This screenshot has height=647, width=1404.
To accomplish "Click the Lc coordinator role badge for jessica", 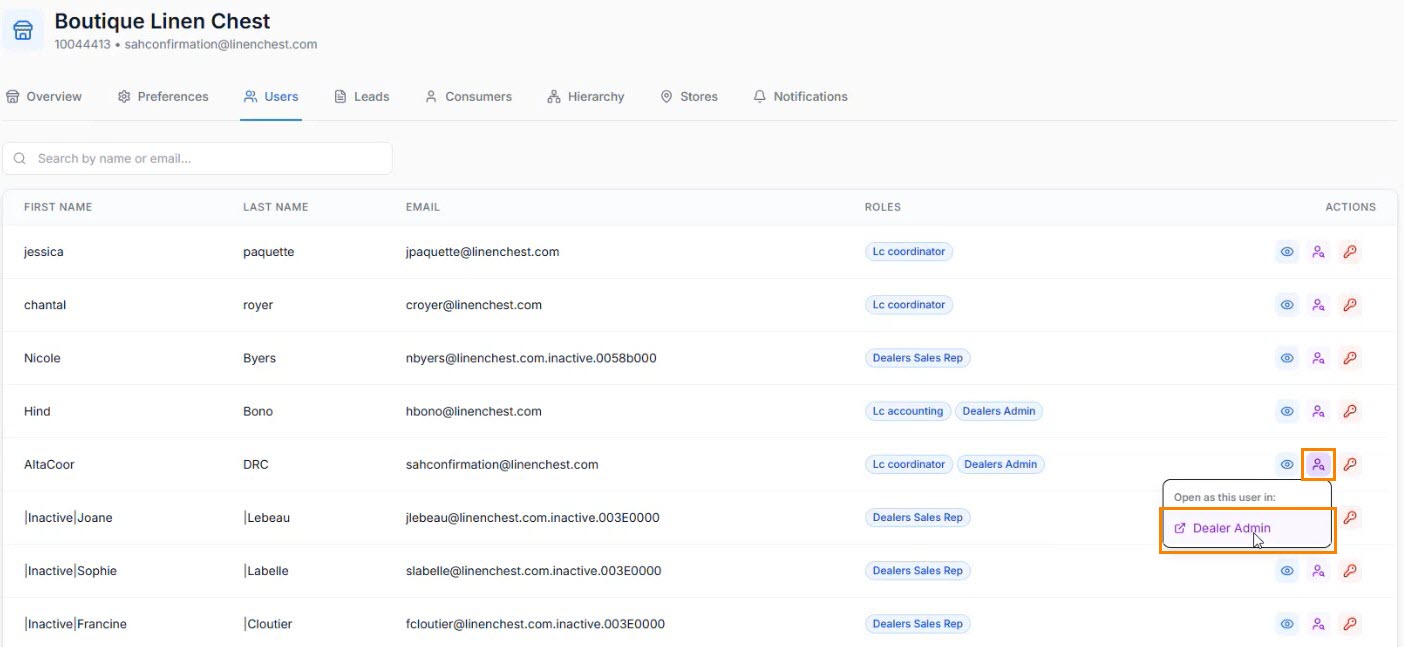I will 908,252.
